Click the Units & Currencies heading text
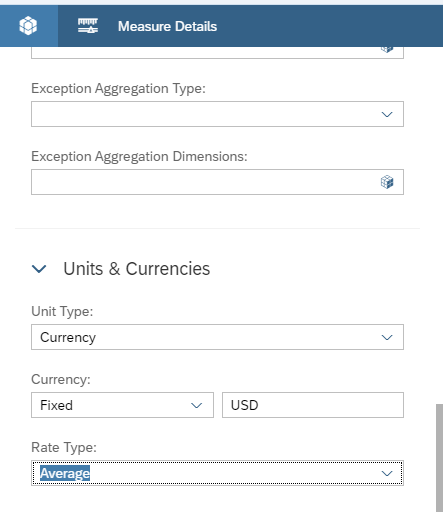The width and height of the screenshot is (443, 512). coord(137,269)
